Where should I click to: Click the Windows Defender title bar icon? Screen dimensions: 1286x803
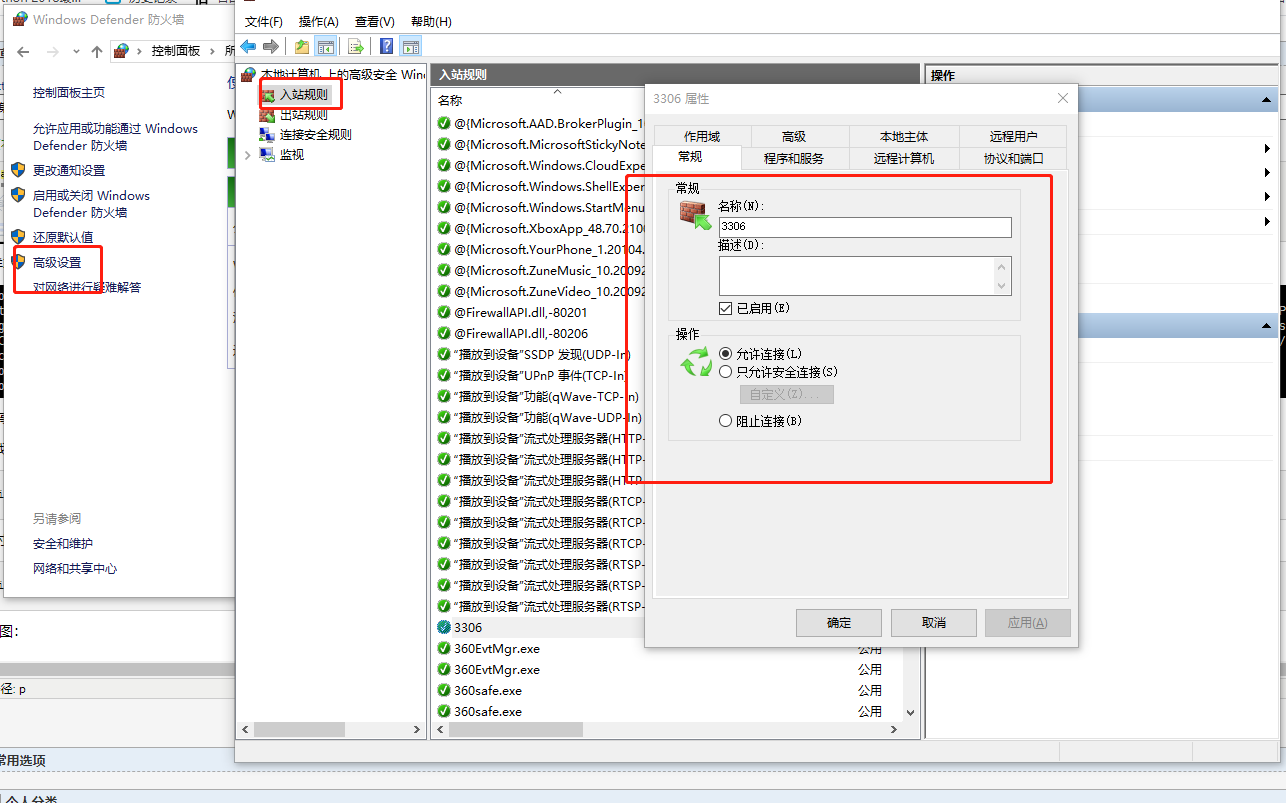[19, 19]
